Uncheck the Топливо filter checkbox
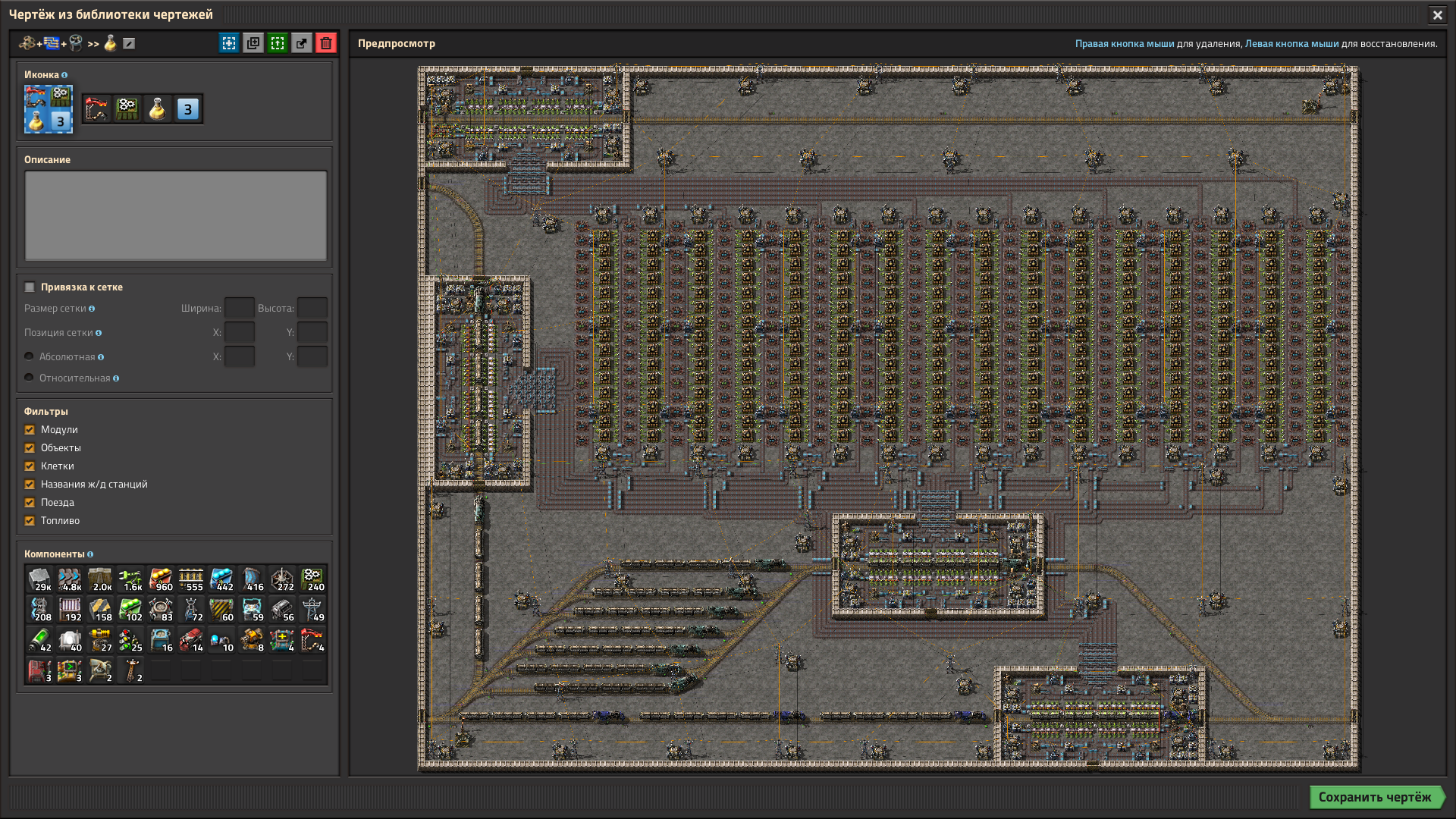 tap(30, 521)
